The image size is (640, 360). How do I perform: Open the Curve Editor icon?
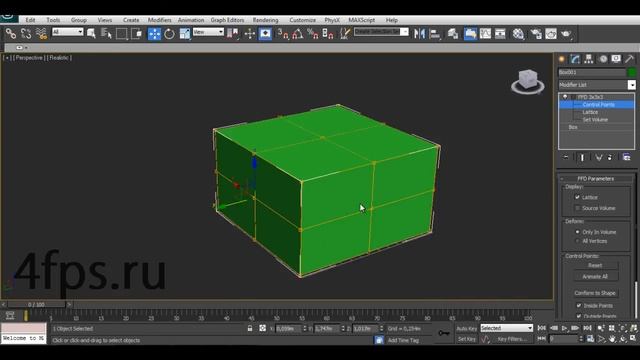(x=485, y=33)
